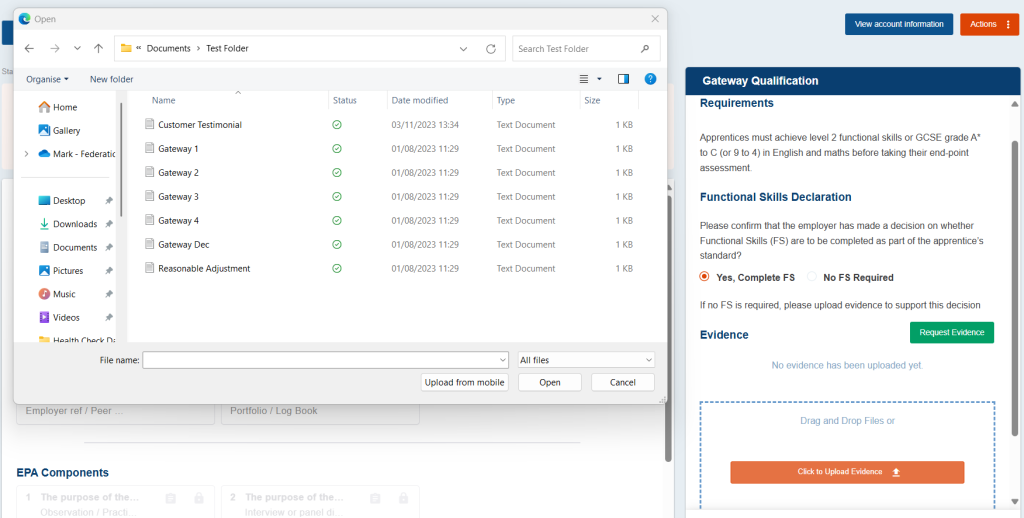Select the Yes, Complete FS option
This screenshot has height=518, width=1024.
[x=705, y=277]
